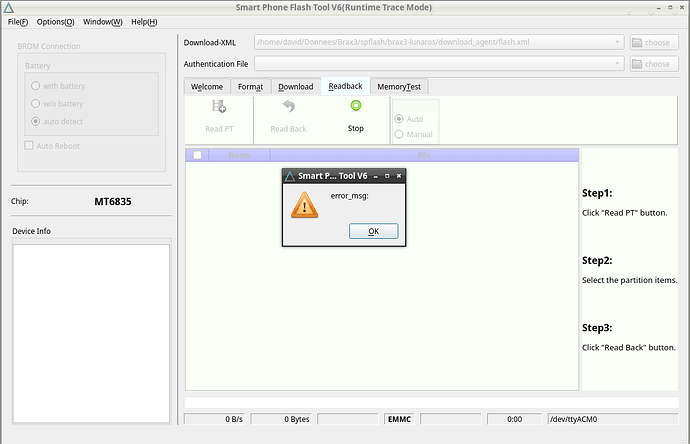This screenshot has width=690, height=444.
Task: Open the Window menu
Action: click(x=103, y=22)
